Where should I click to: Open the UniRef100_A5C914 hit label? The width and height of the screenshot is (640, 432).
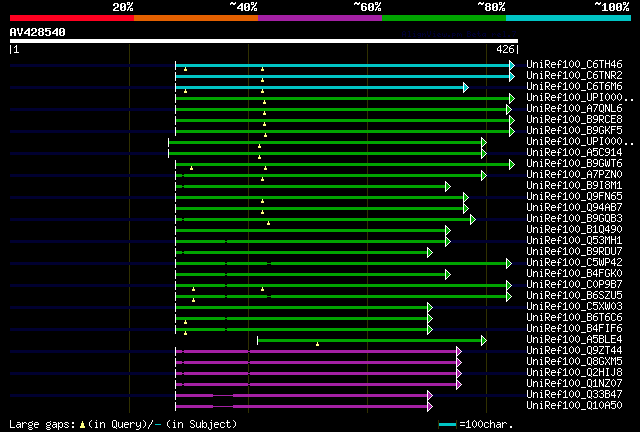[574, 153]
